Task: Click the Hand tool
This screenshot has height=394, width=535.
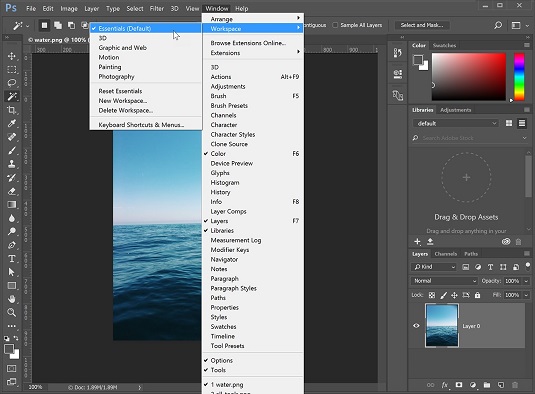Action: point(12,299)
